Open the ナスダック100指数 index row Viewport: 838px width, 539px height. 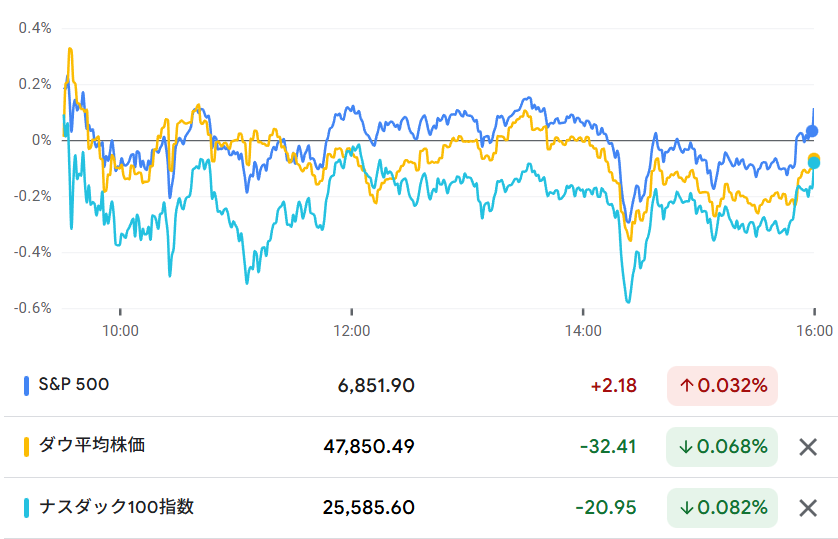[x=115, y=508]
